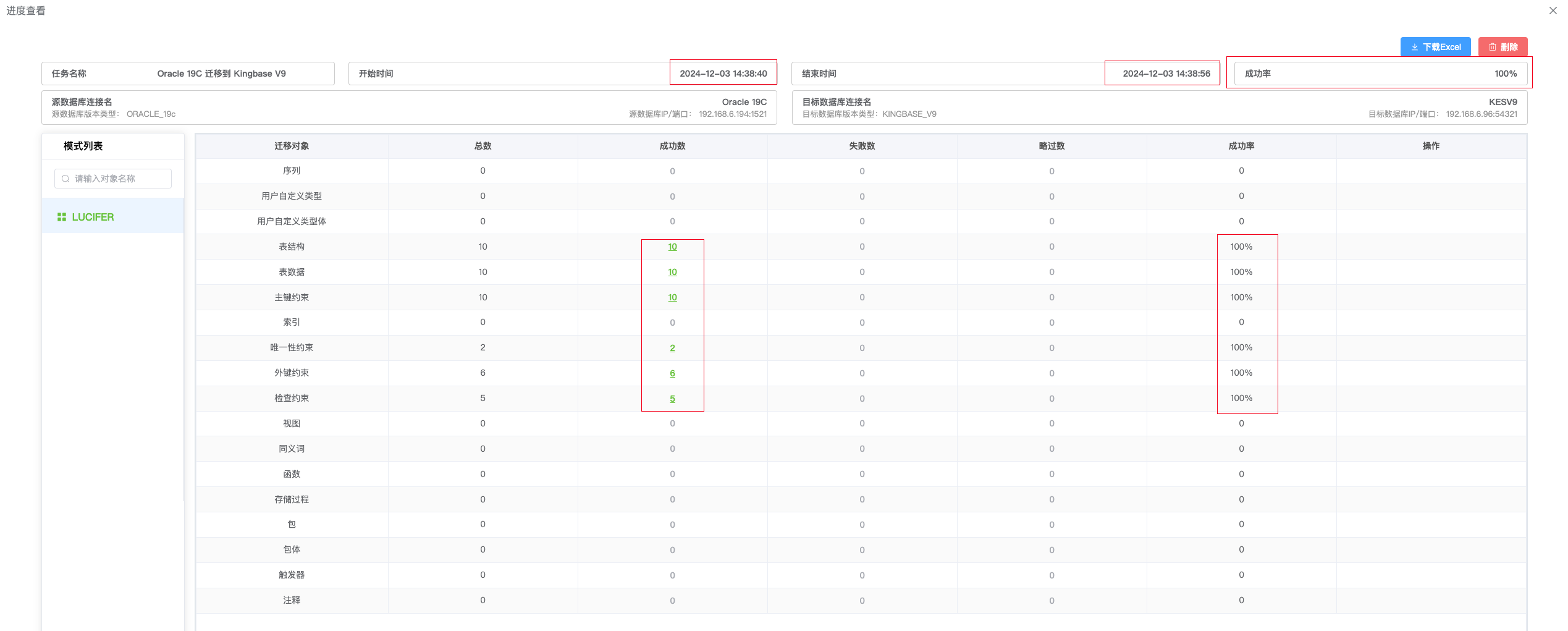This screenshot has height=631, width=1568.
Task: Open success count link for 表数据
Action: [x=672, y=272]
